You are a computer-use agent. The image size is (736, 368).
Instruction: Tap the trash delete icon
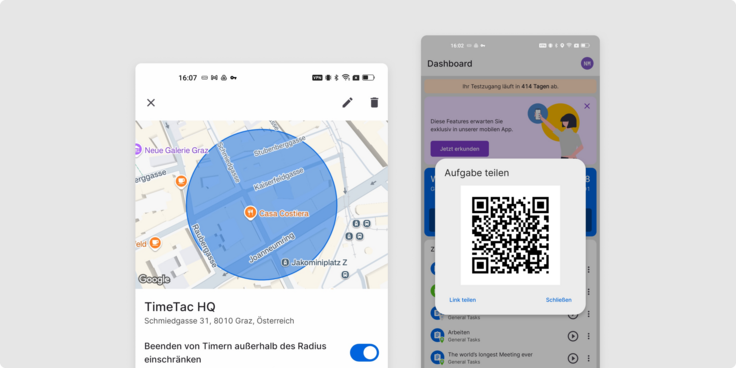pos(374,102)
